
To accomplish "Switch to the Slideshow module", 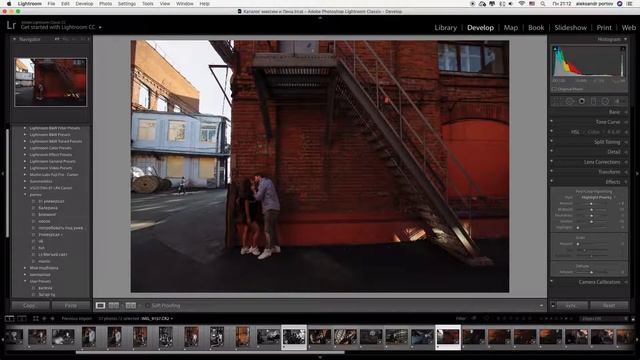I will point(570,27).
